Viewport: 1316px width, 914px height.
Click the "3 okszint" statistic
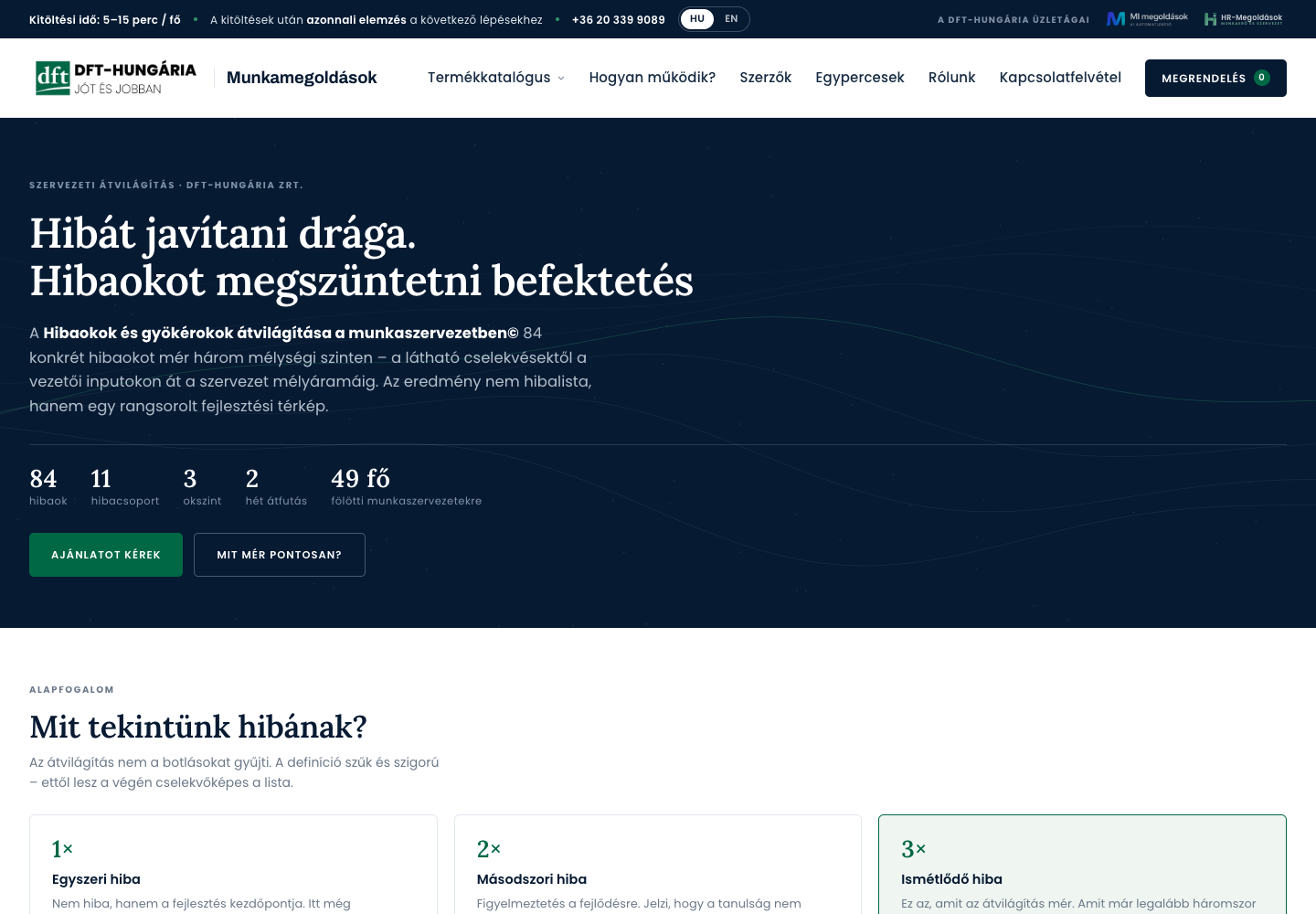pos(203,486)
